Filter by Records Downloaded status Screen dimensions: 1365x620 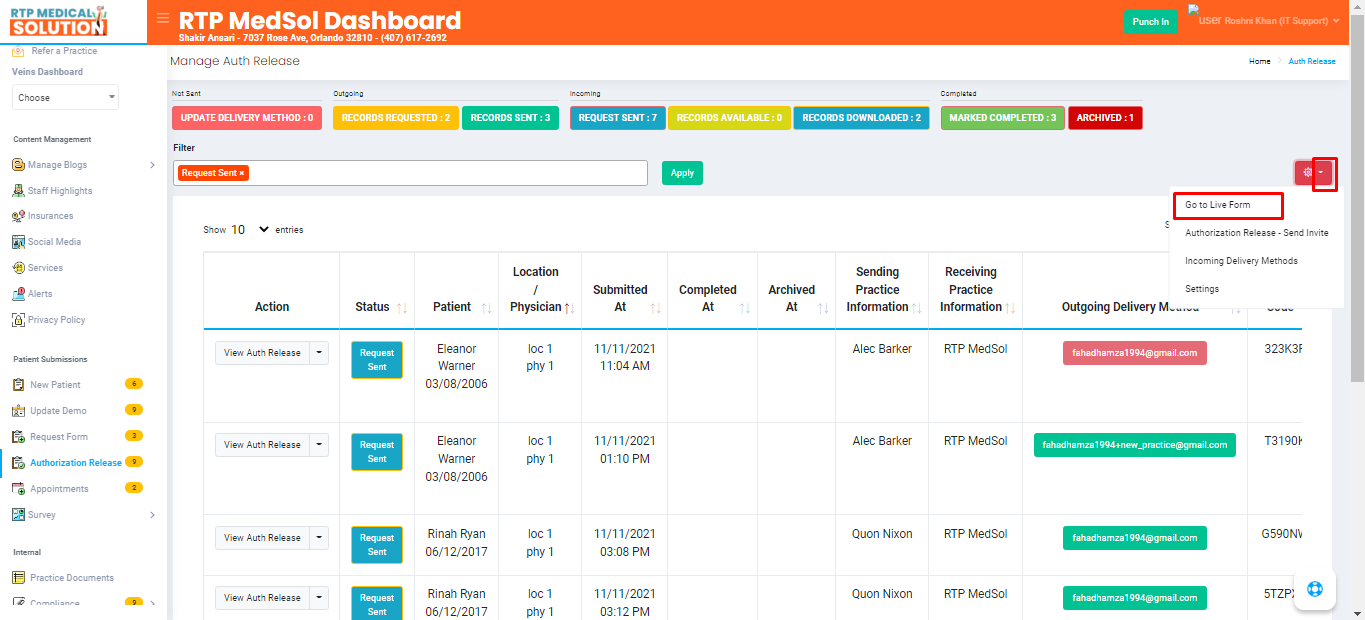click(x=861, y=118)
